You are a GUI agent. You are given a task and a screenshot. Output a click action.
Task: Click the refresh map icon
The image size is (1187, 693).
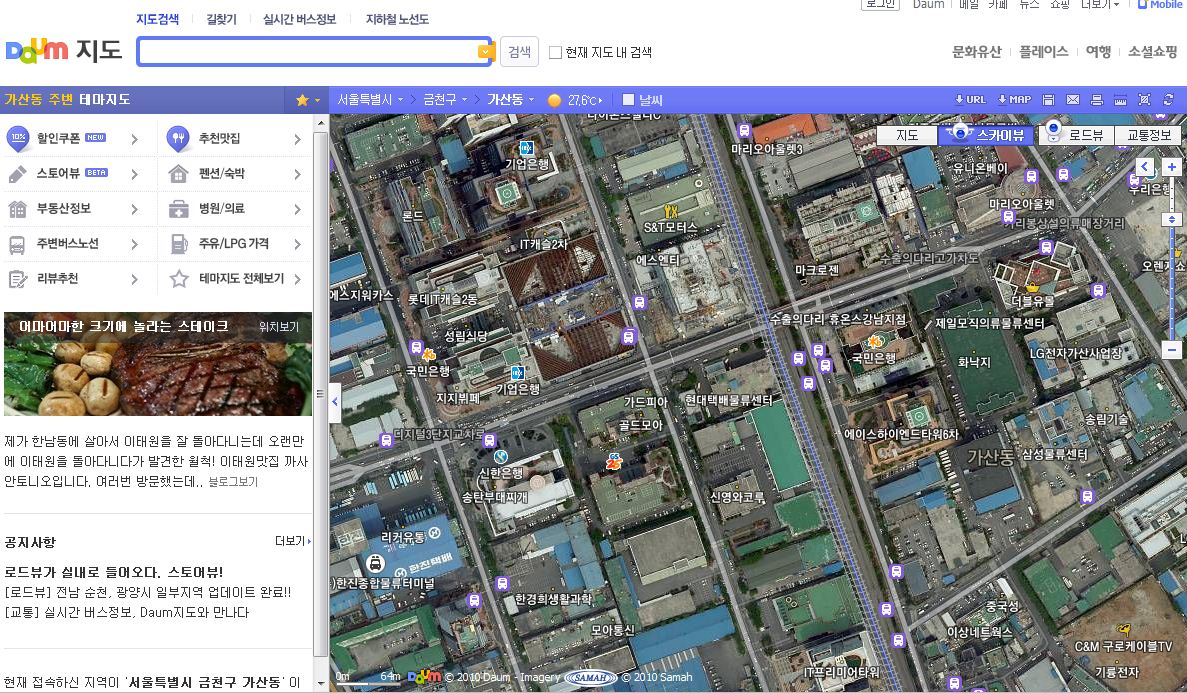(x=1169, y=100)
